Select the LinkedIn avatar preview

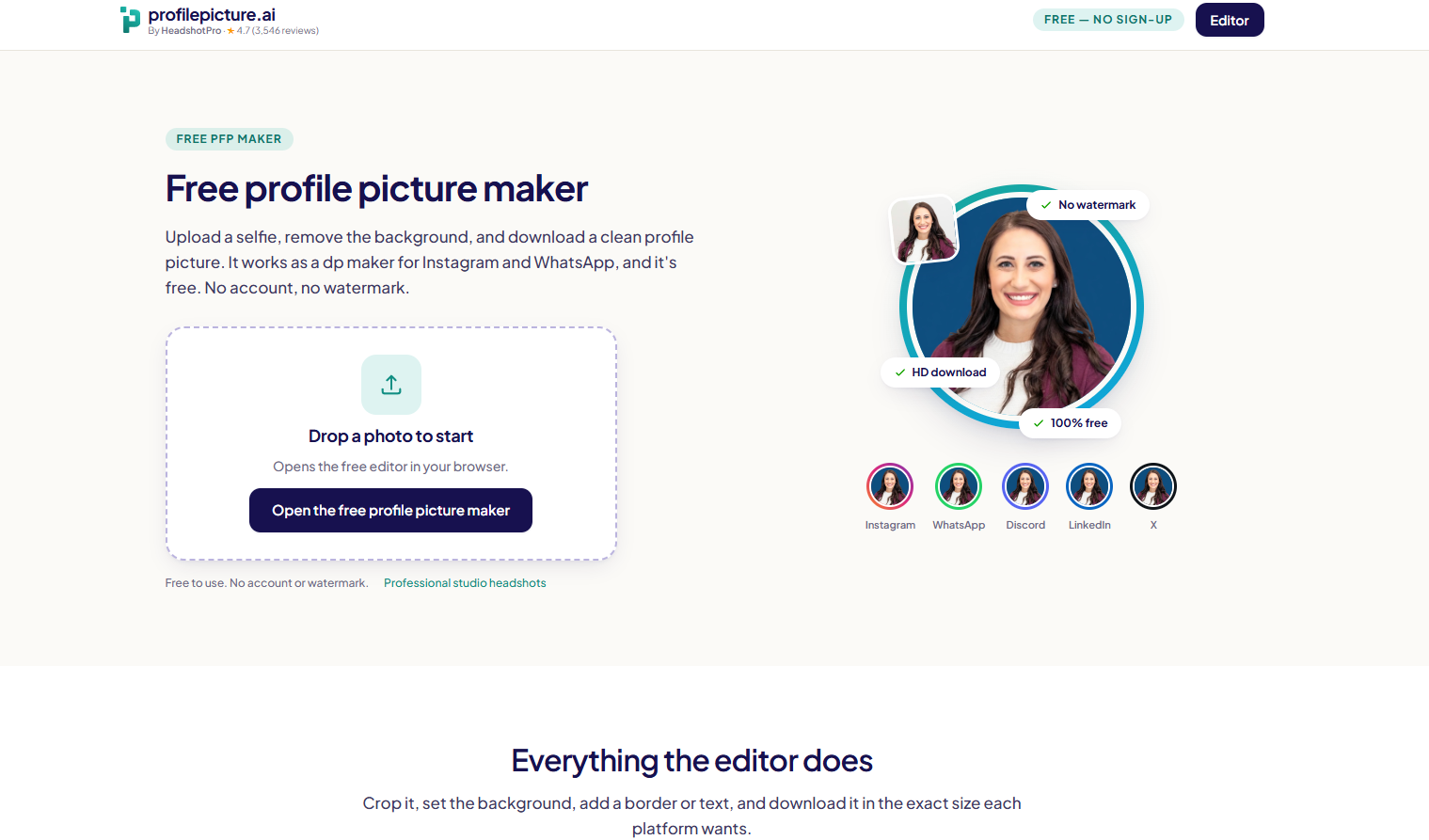point(1089,486)
